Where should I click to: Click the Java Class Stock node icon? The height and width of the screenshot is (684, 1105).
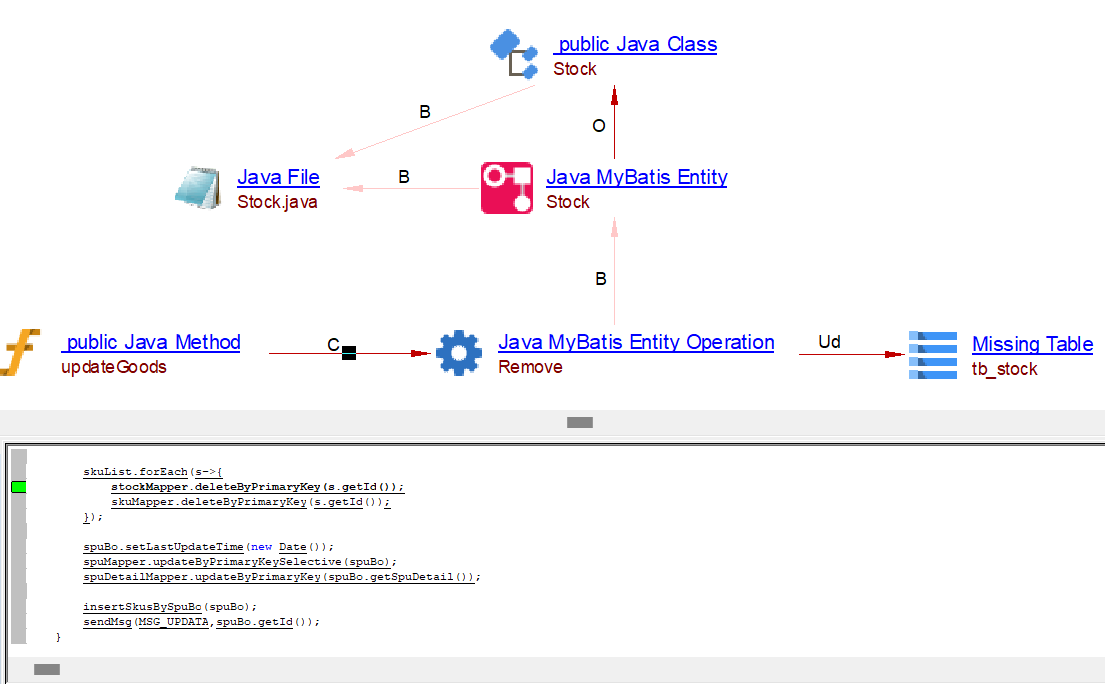[x=514, y=55]
